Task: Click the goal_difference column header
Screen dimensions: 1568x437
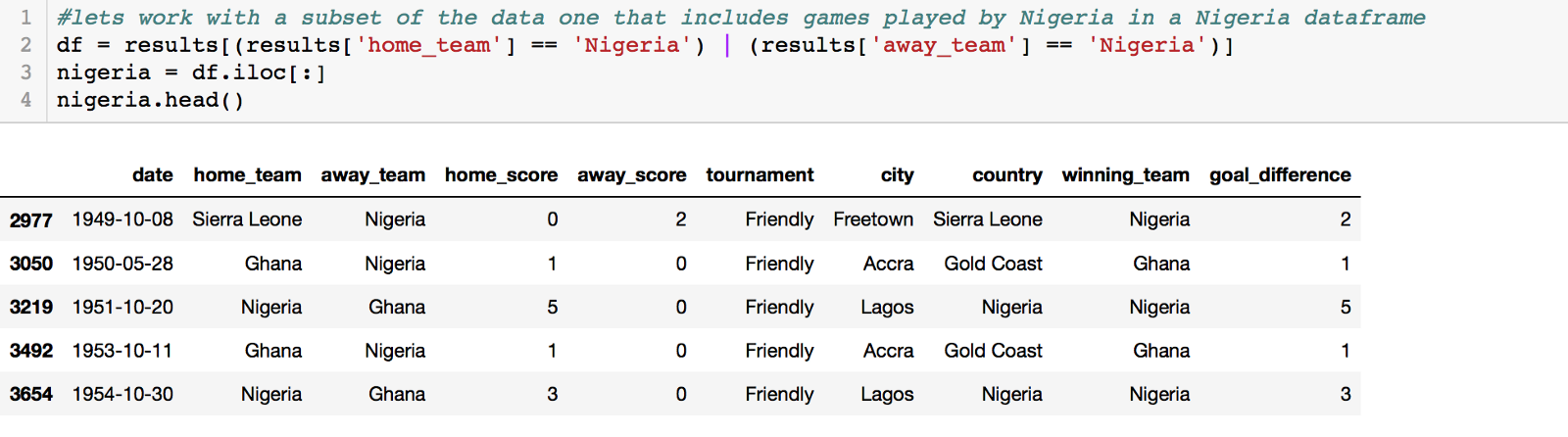Action: point(1279,175)
